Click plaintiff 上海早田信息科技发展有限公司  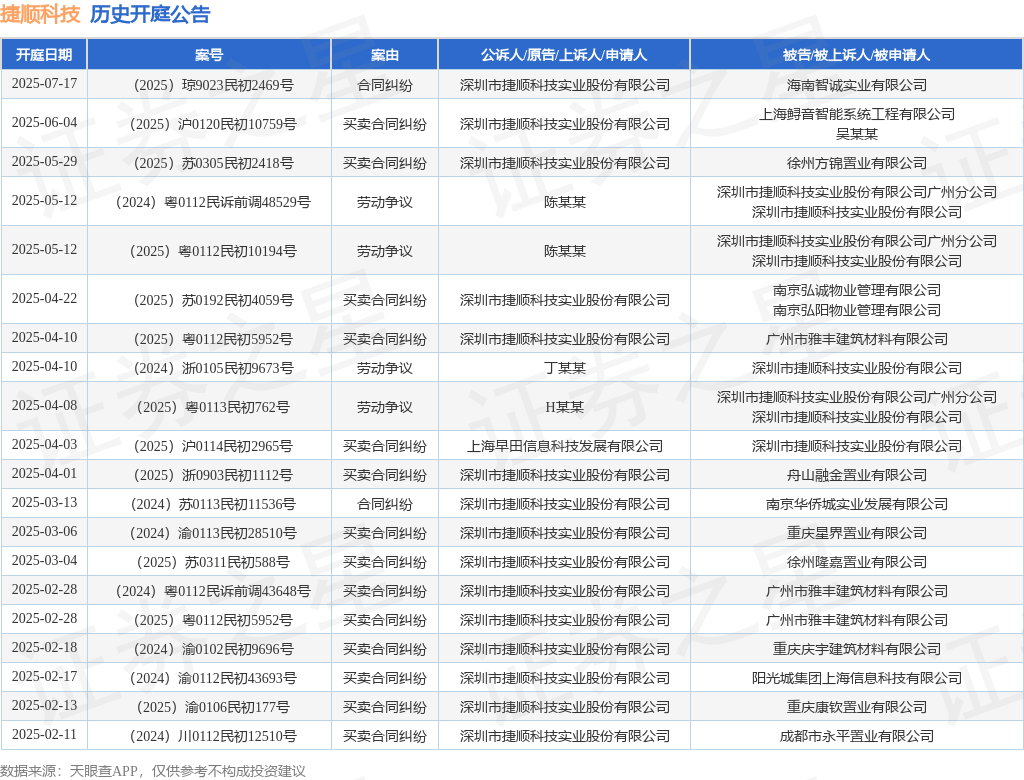[565, 447]
